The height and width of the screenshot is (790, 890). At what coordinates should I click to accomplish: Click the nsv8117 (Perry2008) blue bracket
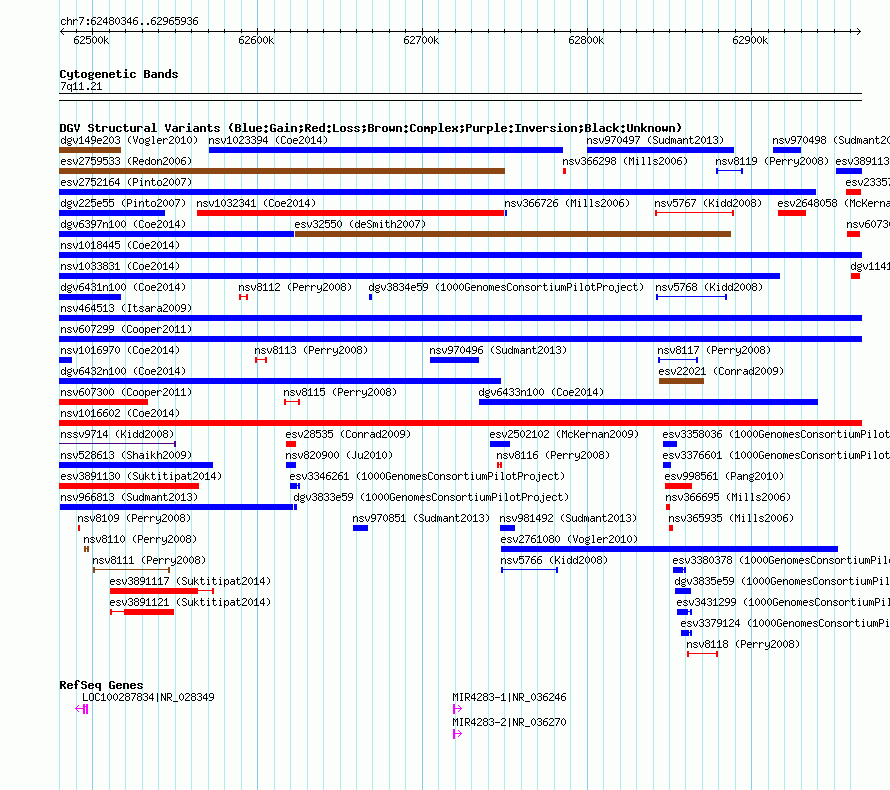coord(678,360)
